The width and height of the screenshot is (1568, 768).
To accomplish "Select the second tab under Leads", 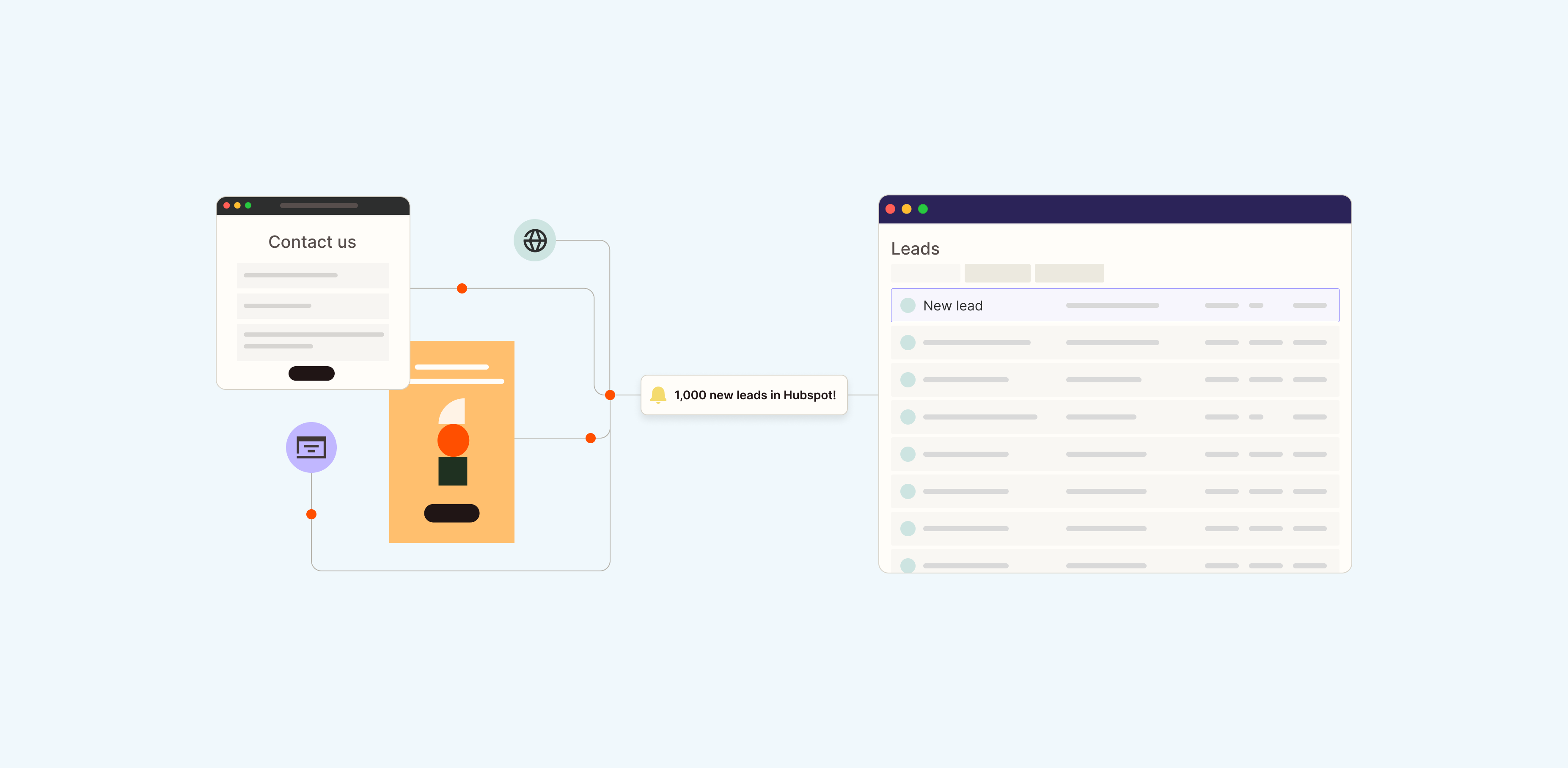I will click(x=997, y=273).
